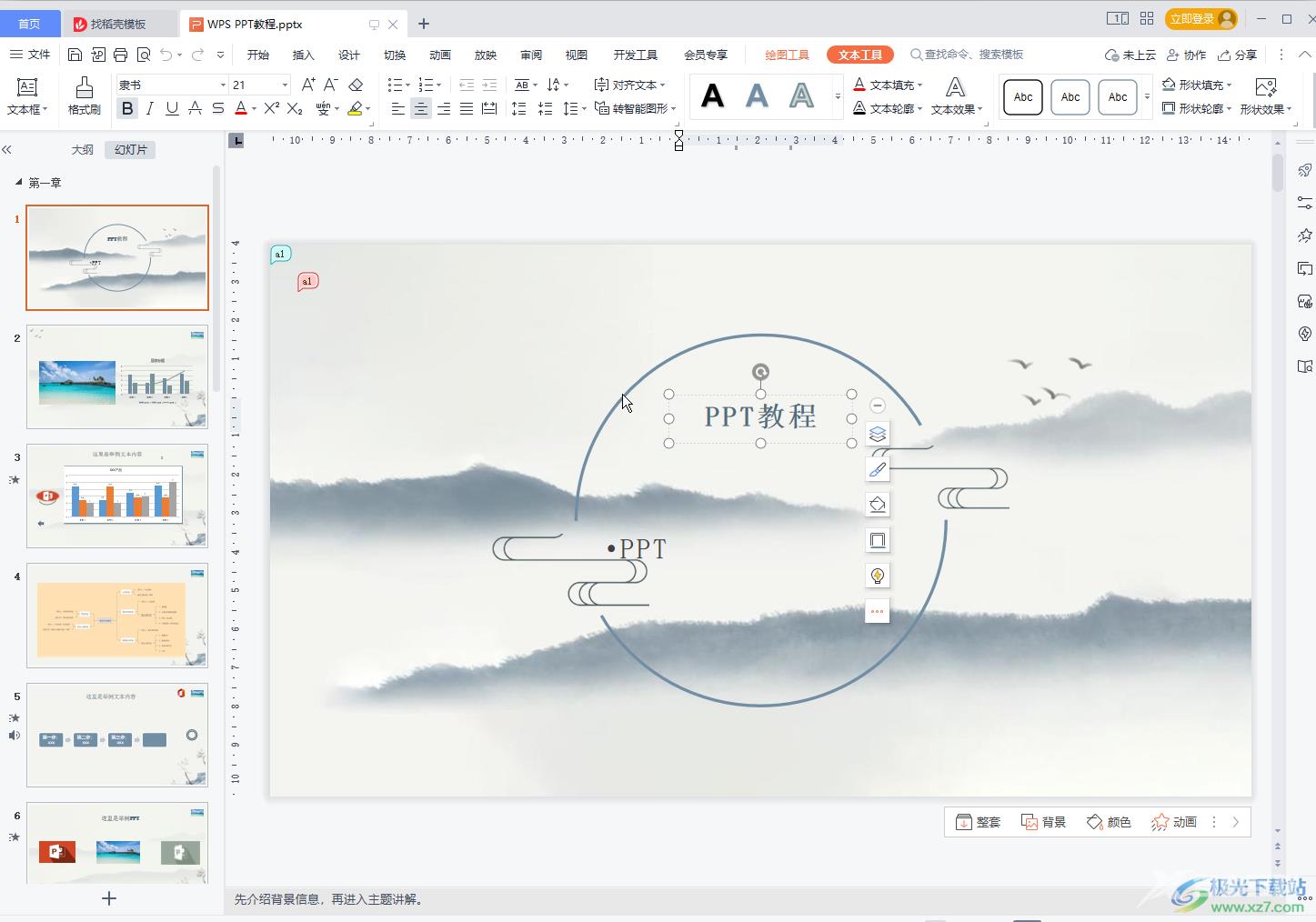Clear formatting with the eraser icon
This screenshot has width=1316, height=922.
coord(356,85)
